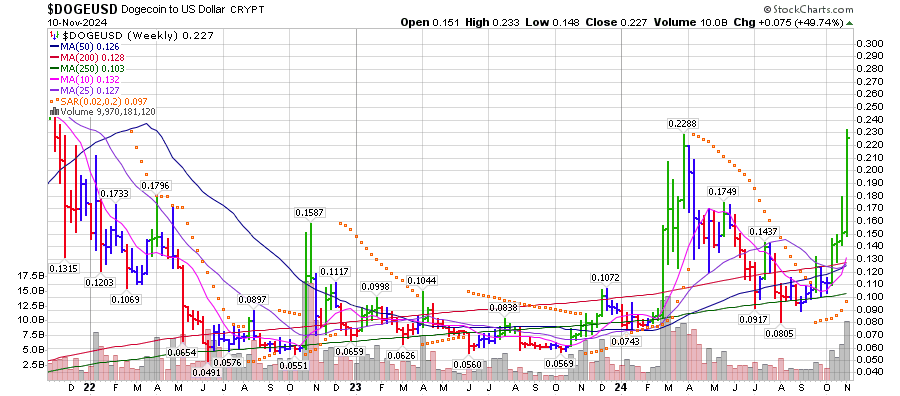Click the 0.1072 high price label
Viewport: 900px width, 396px height.
pyautogui.click(x=606, y=278)
